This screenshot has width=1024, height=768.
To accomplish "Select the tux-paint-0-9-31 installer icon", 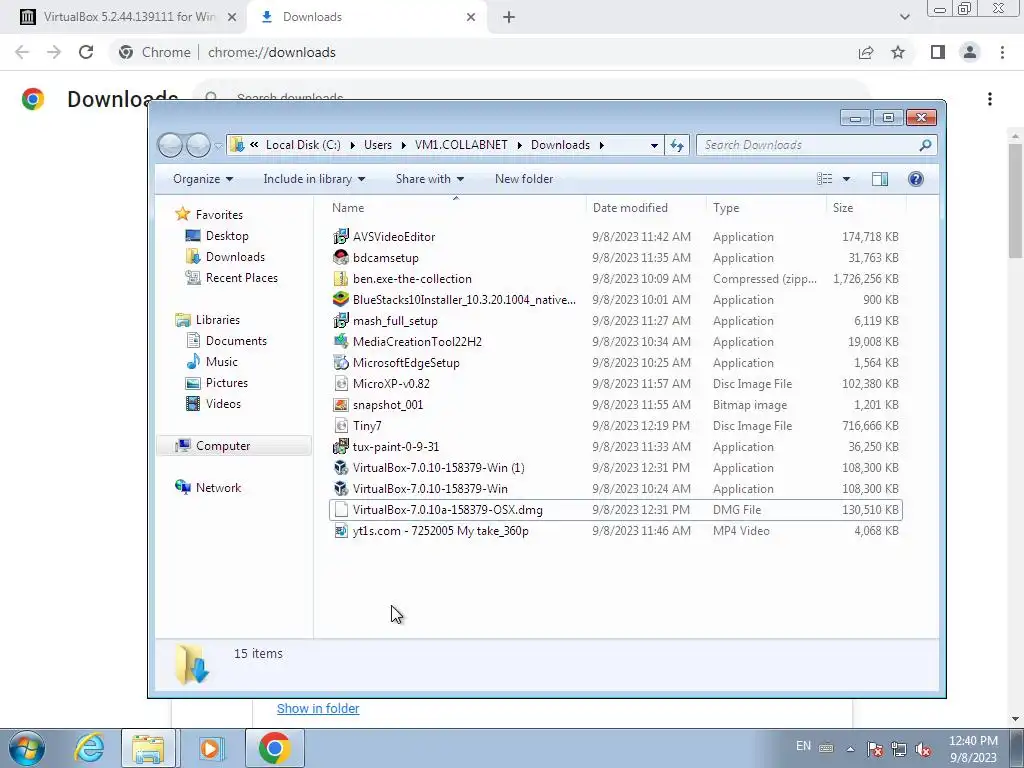I will [341, 447].
